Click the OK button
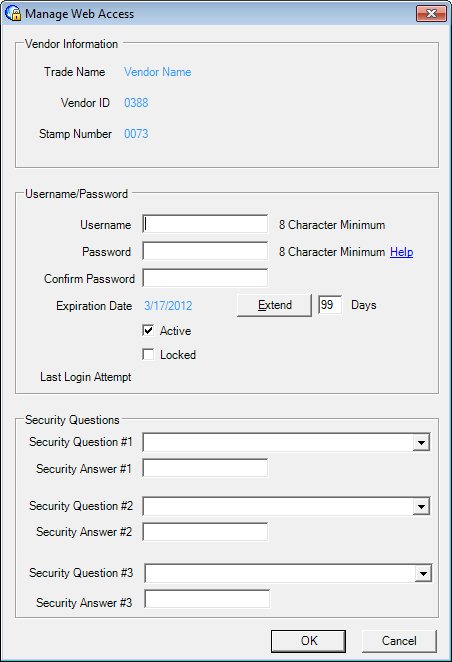The height and width of the screenshot is (662, 452). [309, 641]
